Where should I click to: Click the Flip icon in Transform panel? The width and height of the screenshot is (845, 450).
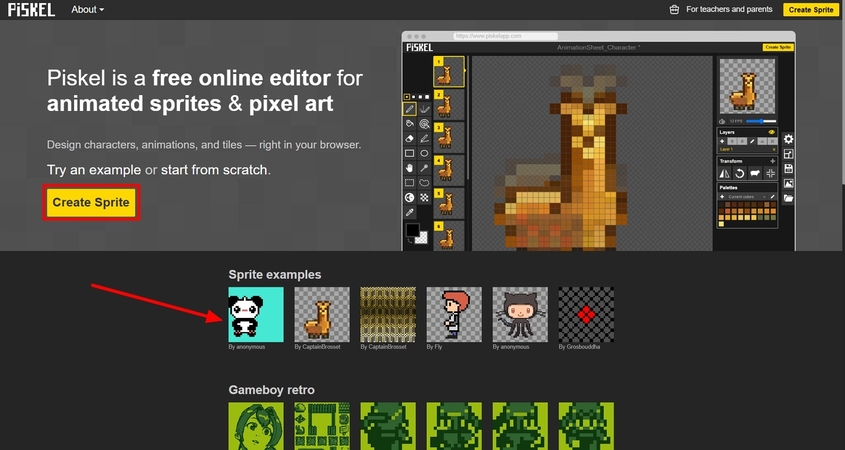pos(725,173)
